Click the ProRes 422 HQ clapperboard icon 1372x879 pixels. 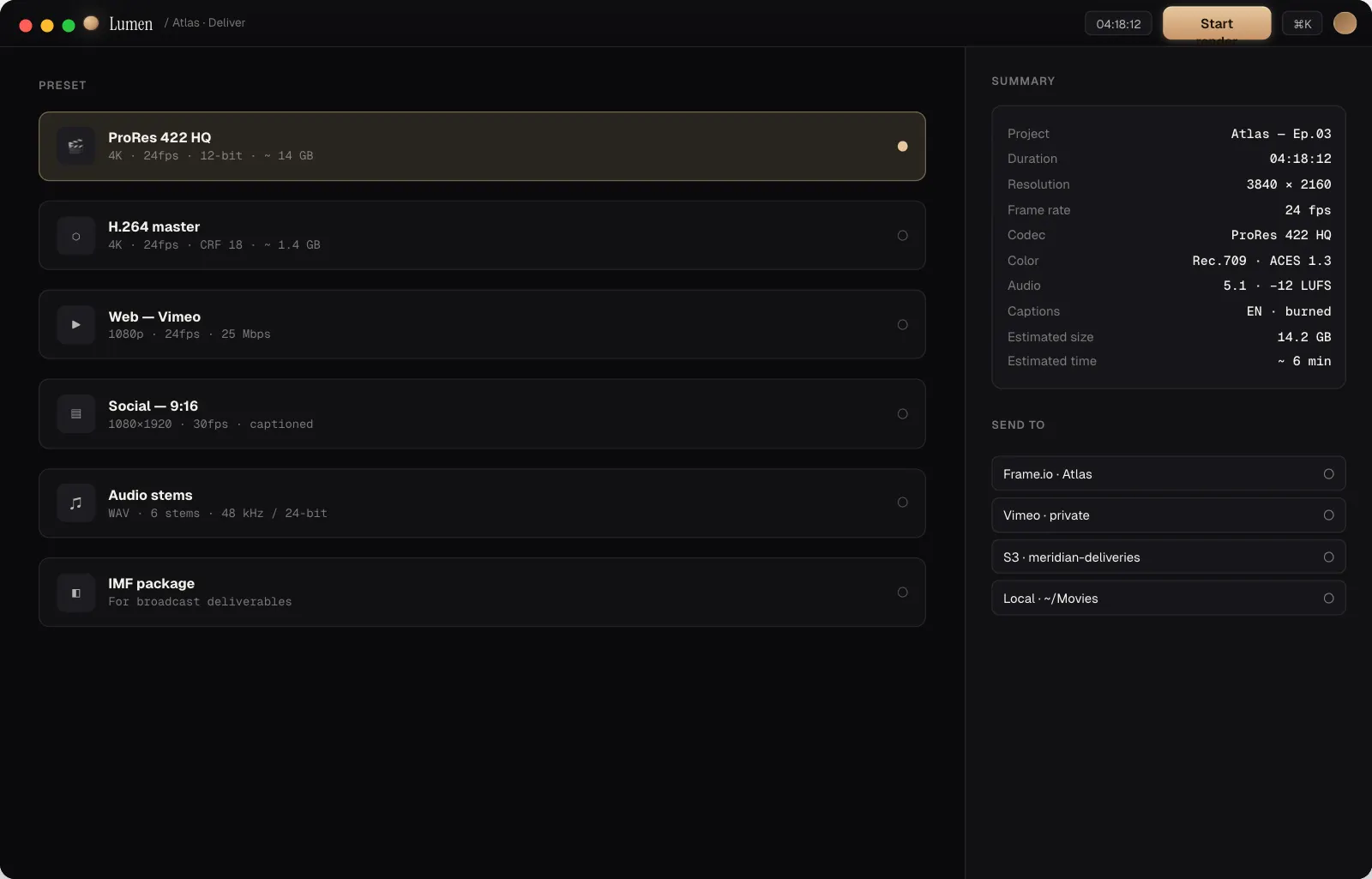click(x=75, y=146)
